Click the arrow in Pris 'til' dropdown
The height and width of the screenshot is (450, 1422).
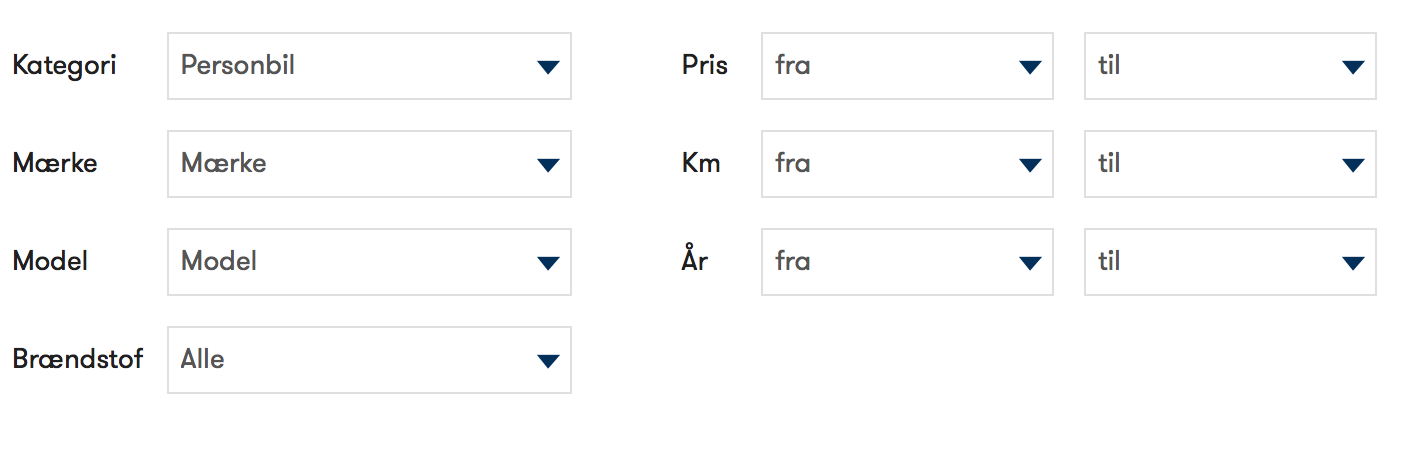click(x=1353, y=67)
